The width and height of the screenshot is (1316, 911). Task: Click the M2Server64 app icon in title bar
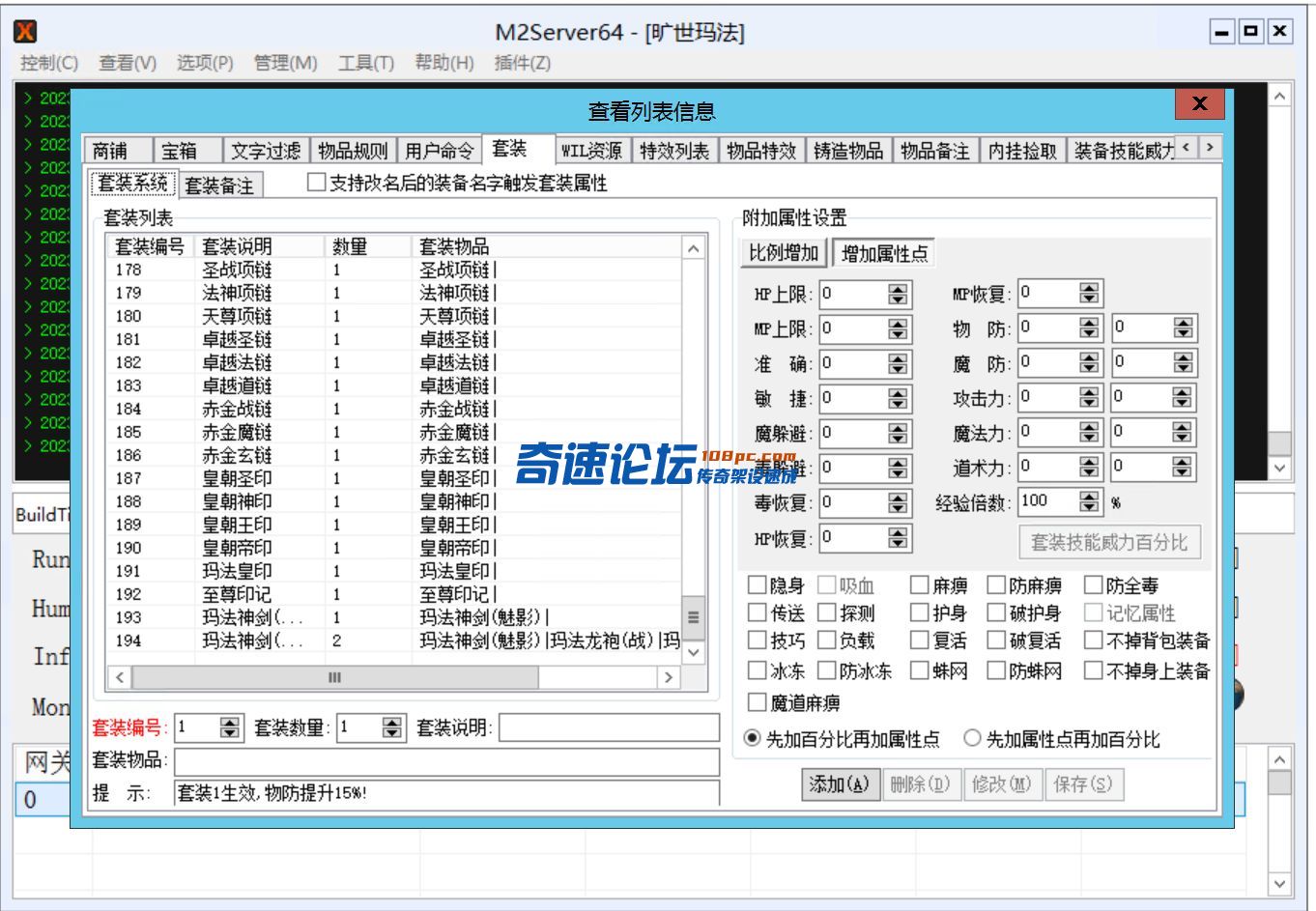tap(26, 32)
